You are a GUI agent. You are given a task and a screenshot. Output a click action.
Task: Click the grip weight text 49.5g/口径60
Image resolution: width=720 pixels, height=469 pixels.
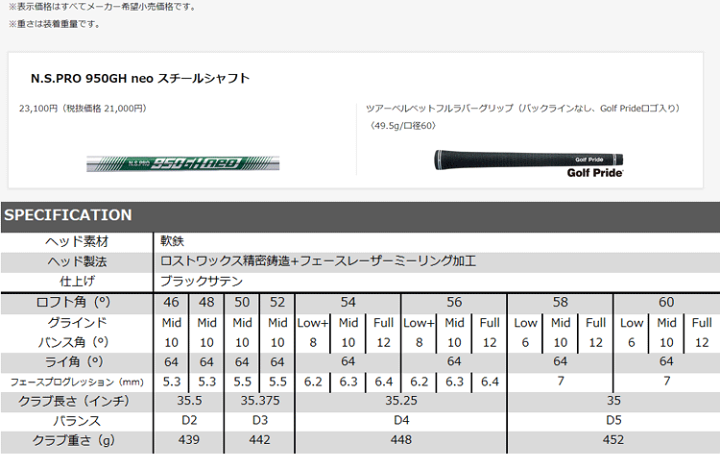pos(403,126)
